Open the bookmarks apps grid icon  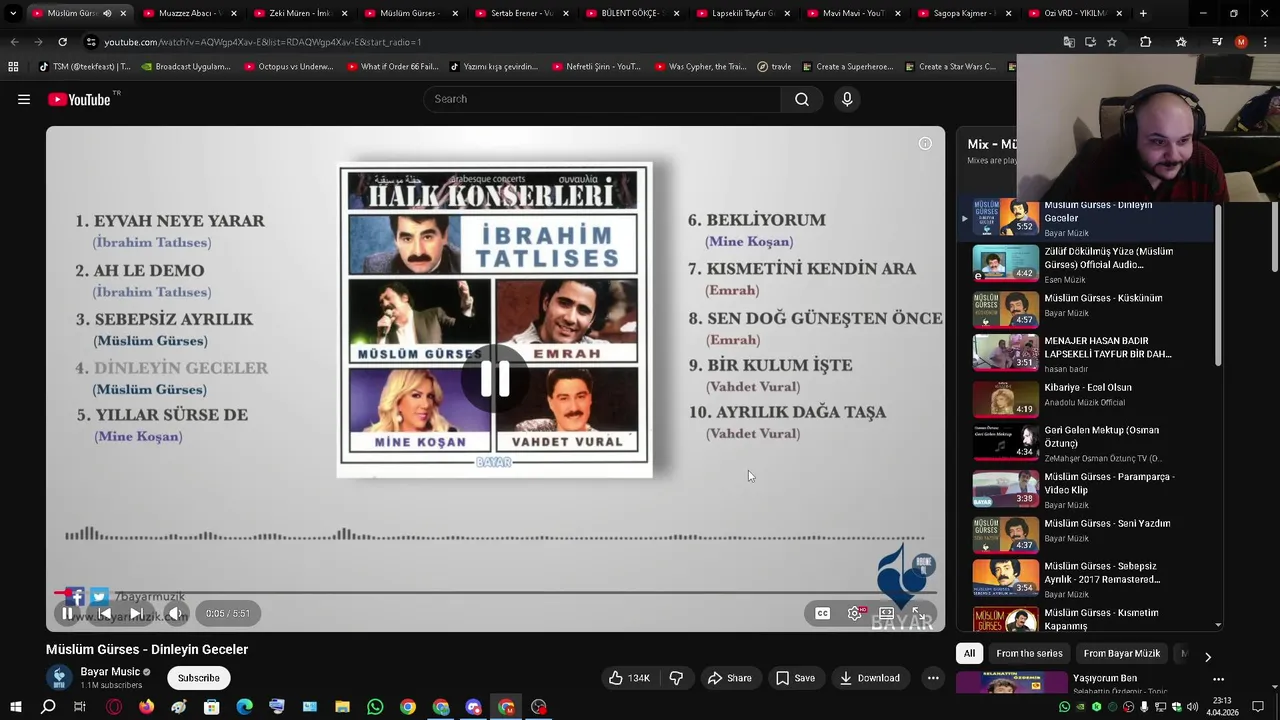(x=13, y=67)
